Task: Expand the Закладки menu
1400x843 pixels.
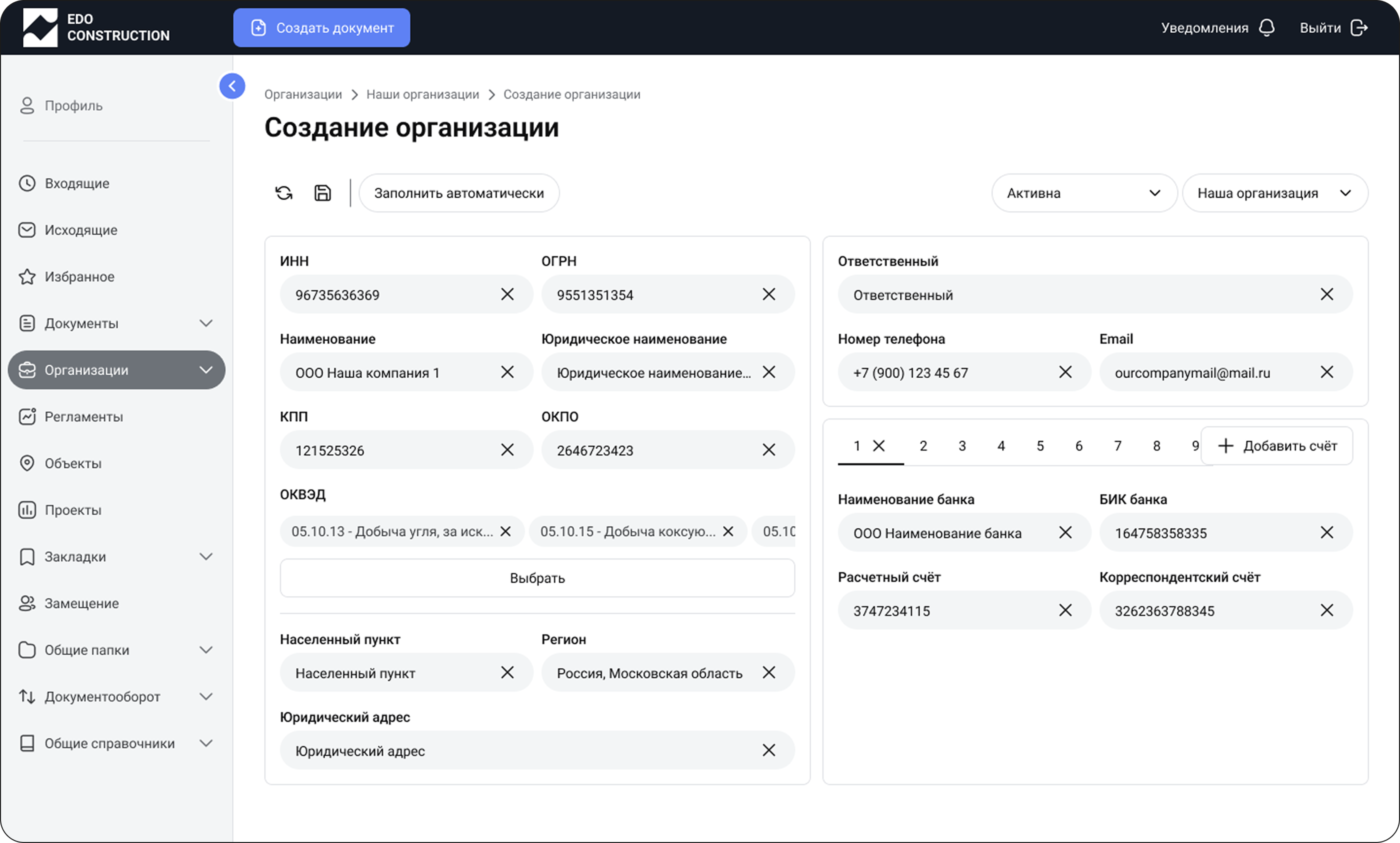Action: [x=206, y=556]
